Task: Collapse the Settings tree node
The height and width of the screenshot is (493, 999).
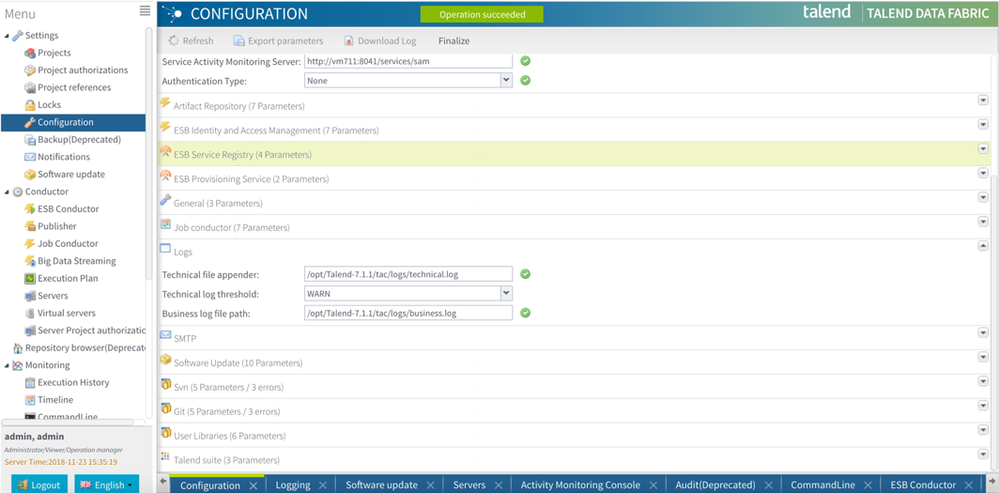Action: pyautogui.click(x=7, y=36)
